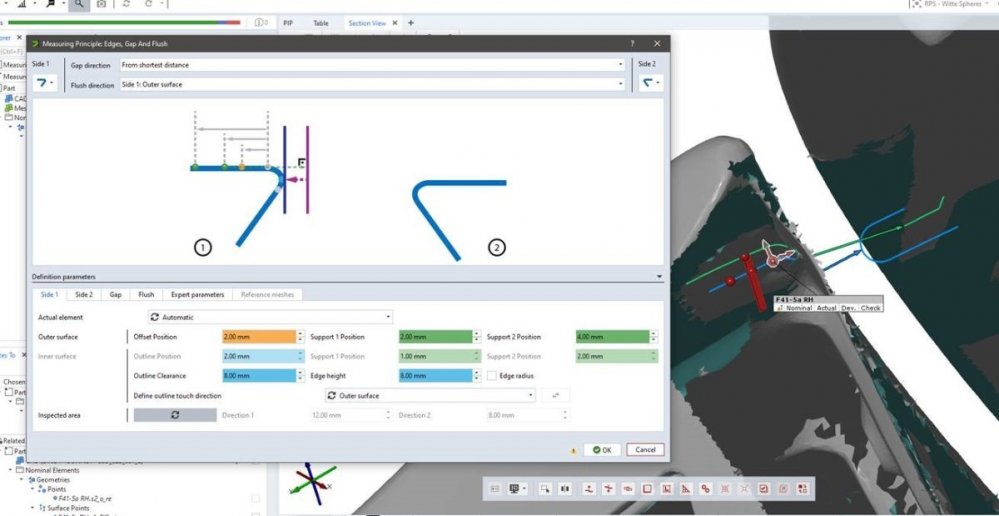Click the OK button

click(x=602, y=449)
